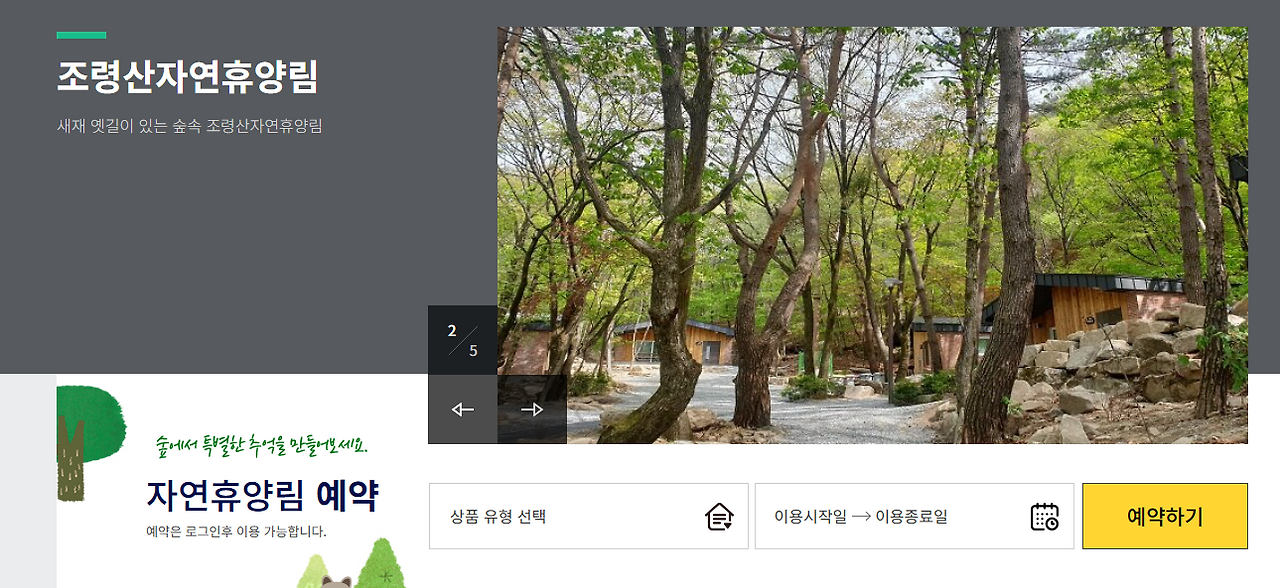Click the small light-green trees illustration
The height and width of the screenshot is (588, 1280).
[353, 563]
